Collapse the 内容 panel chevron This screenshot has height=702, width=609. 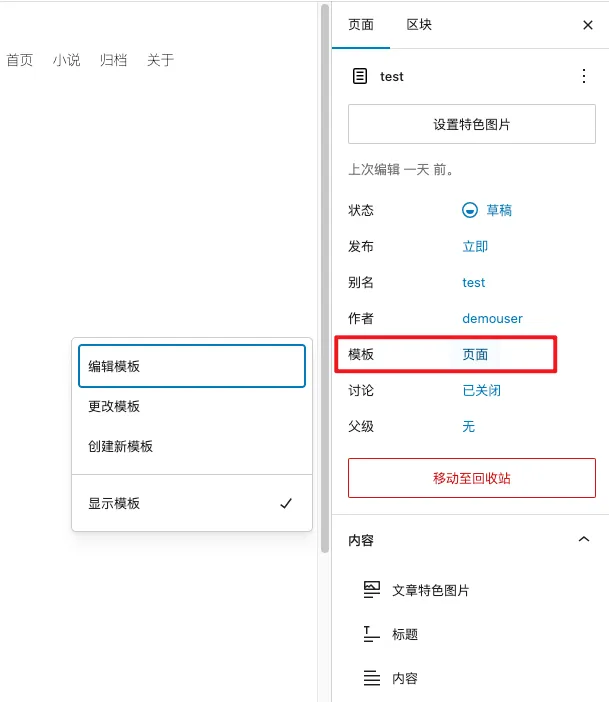[584, 540]
